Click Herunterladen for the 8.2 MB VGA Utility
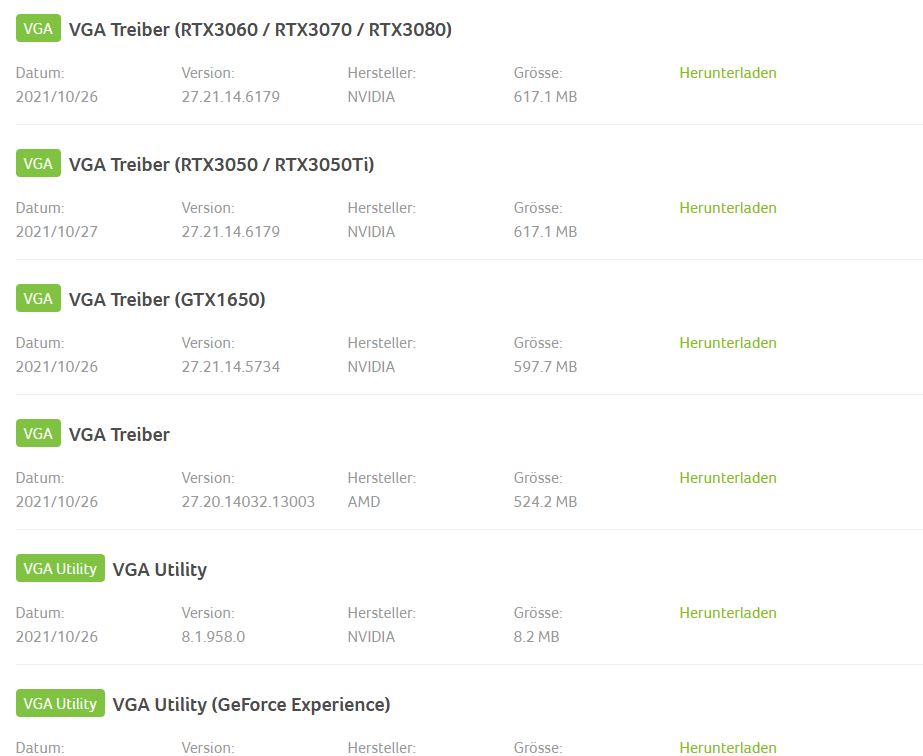 (727, 613)
